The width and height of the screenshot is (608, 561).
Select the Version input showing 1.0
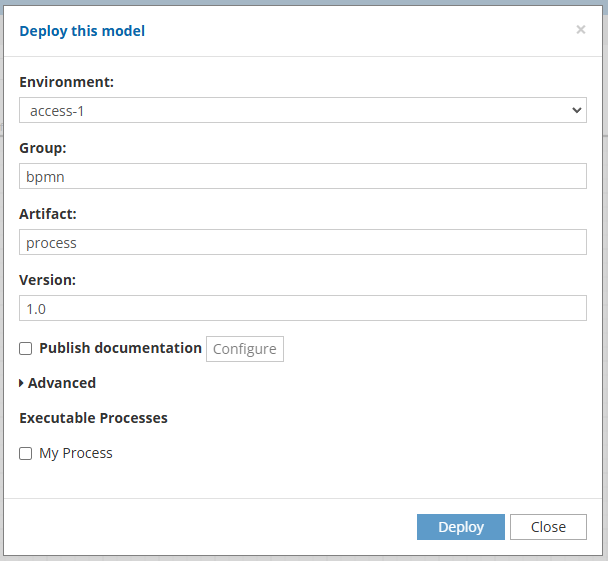click(302, 308)
